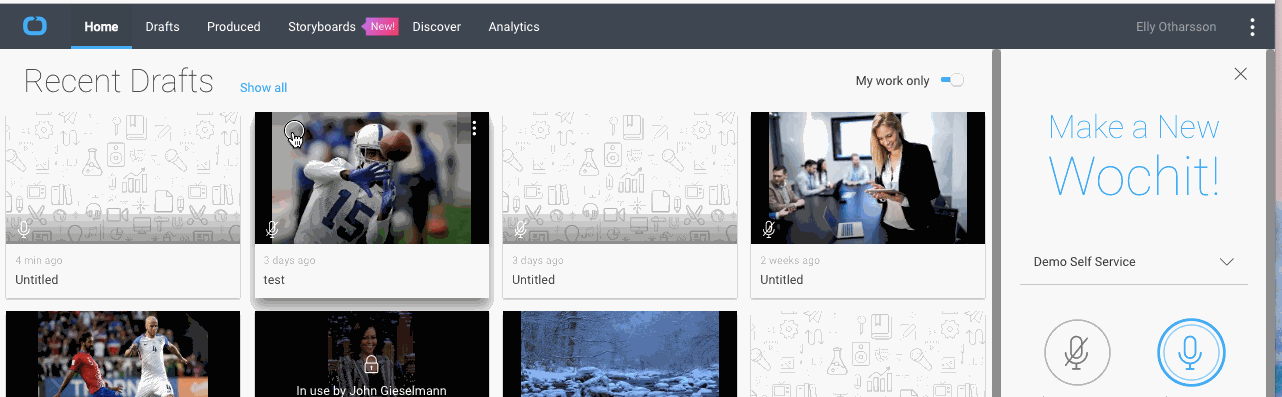The image size is (1282, 397).
Task: Go to the Storyboards tab
Action: [322, 27]
